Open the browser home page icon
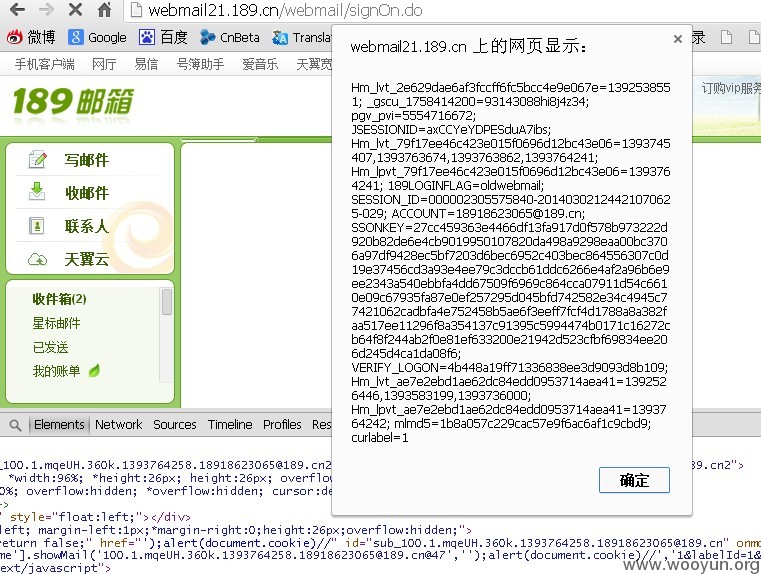Image resolution: width=761 pixels, height=574 pixels. tap(104, 9)
